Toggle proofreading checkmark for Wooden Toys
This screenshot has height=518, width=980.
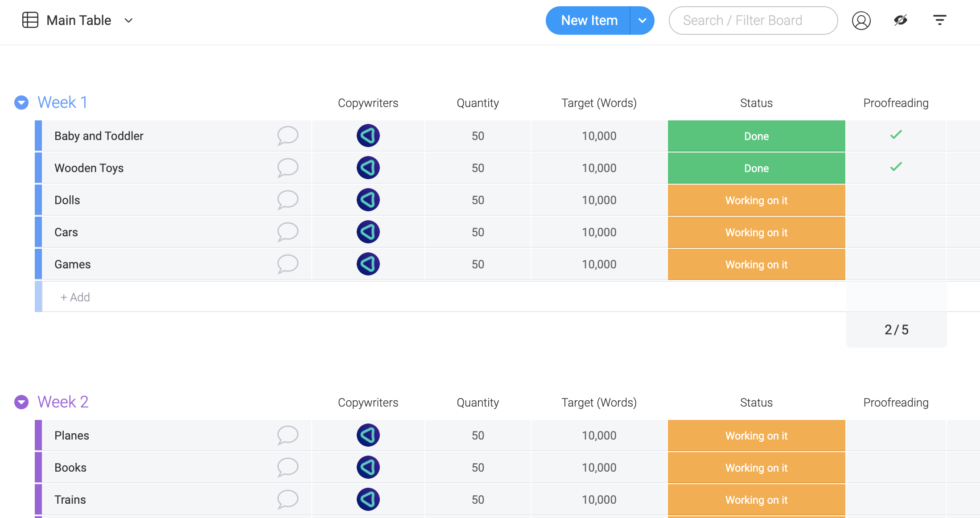click(x=896, y=167)
